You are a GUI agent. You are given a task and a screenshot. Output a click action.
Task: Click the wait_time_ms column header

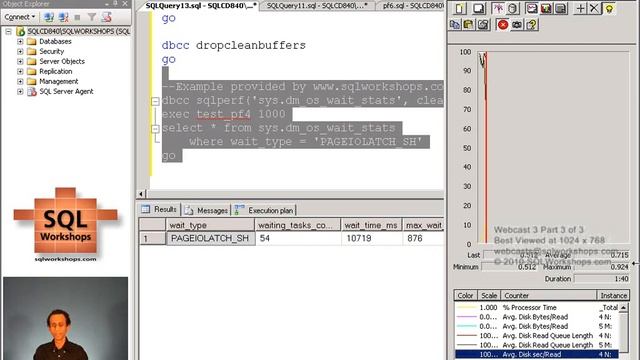(x=371, y=225)
